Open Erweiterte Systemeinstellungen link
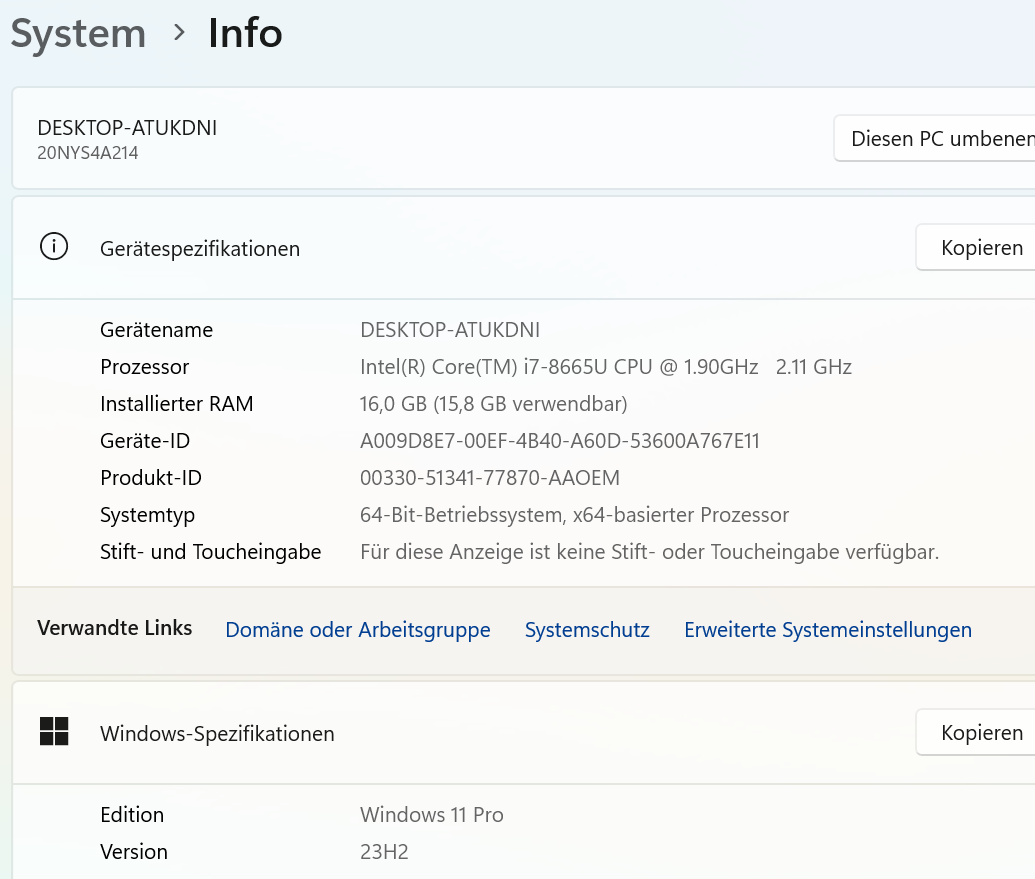The width and height of the screenshot is (1035, 879). [828, 630]
